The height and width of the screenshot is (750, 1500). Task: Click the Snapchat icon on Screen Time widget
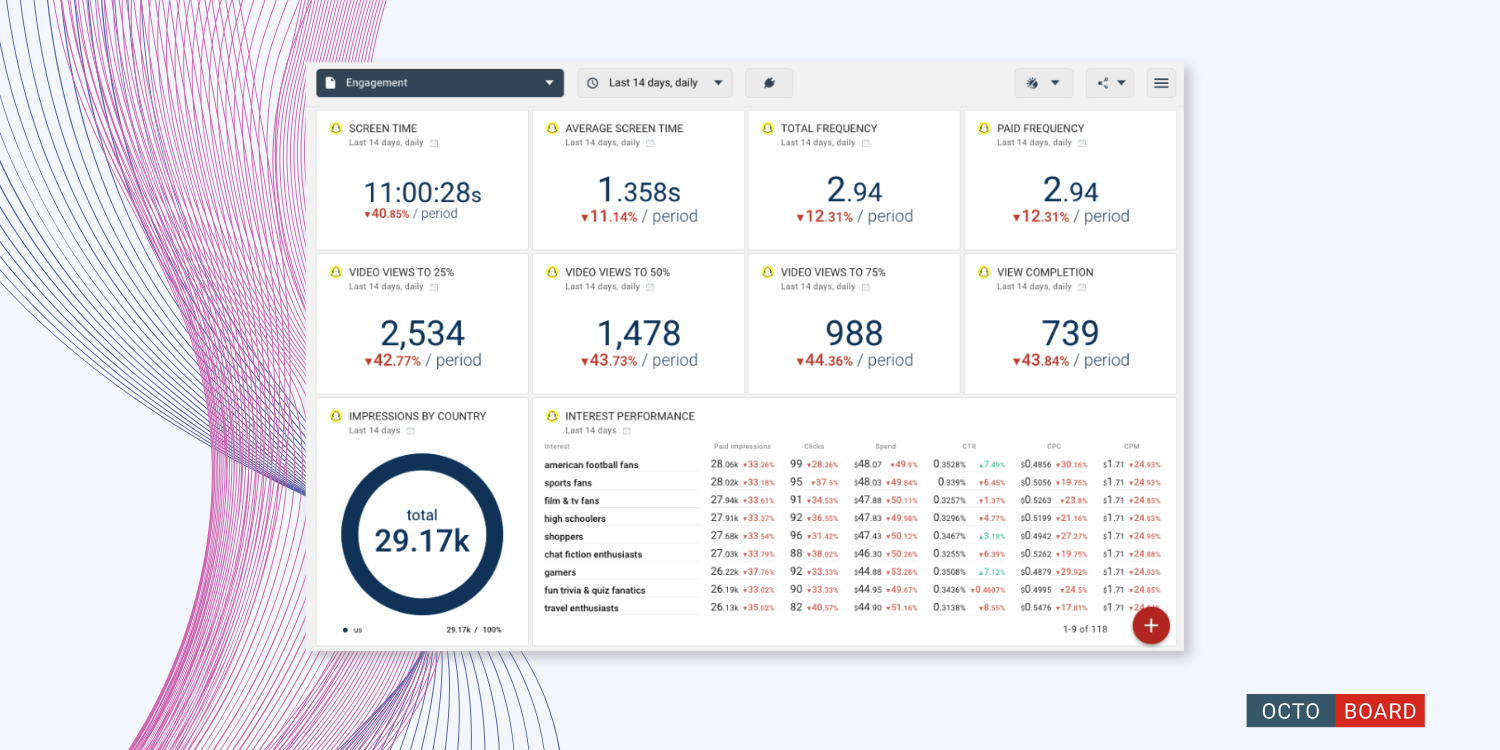(x=336, y=128)
